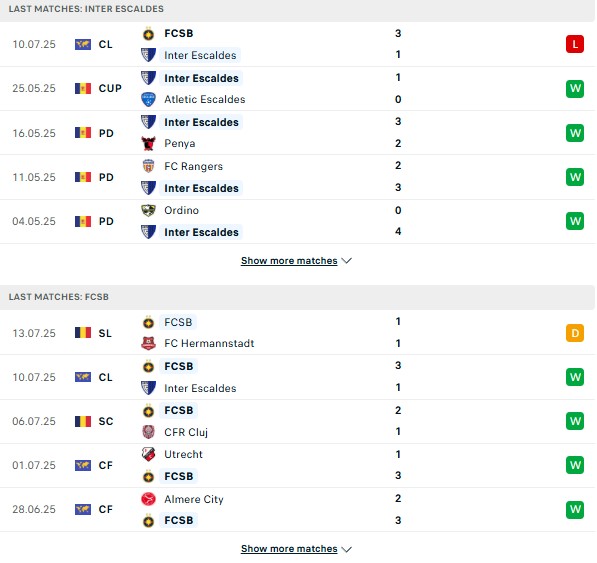Image resolution: width=597 pixels, height=563 pixels.
Task: Open the FC Hermannstadt team link
Action: (209, 343)
